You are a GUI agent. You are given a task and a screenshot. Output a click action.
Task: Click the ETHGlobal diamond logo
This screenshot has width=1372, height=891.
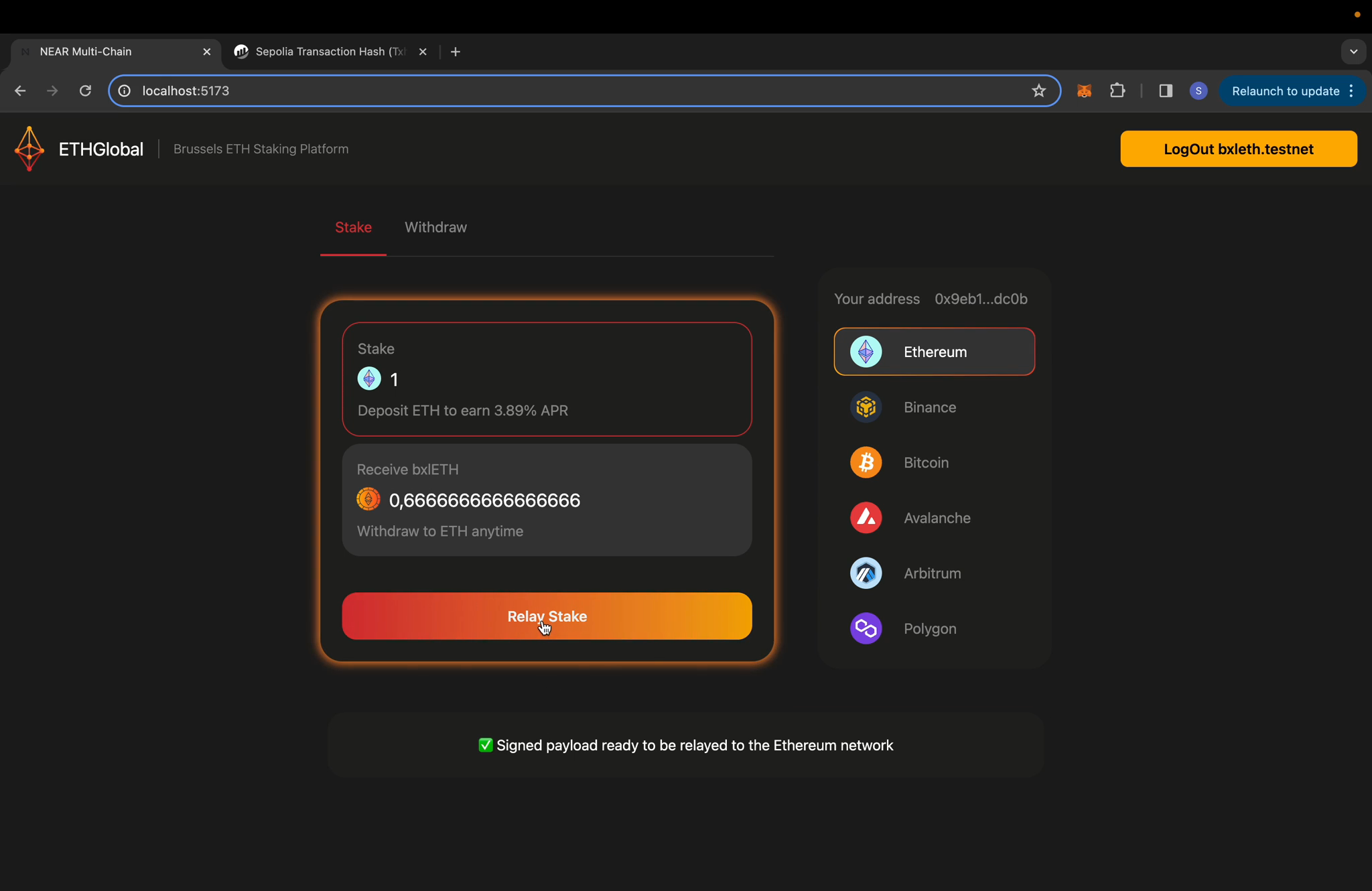pyautogui.click(x=29, y=149)
